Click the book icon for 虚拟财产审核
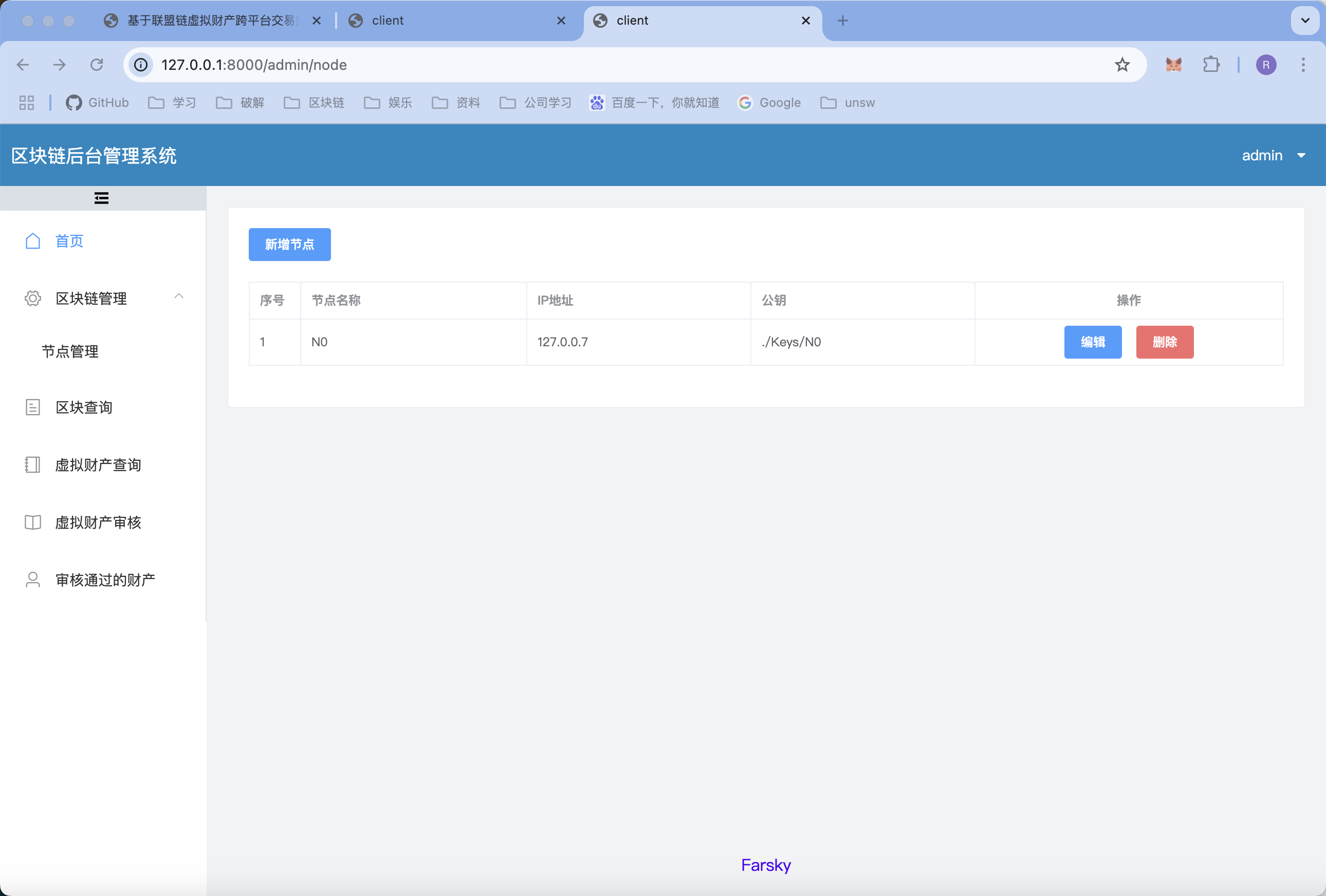The image size is (1326, 896). [33, 522]
